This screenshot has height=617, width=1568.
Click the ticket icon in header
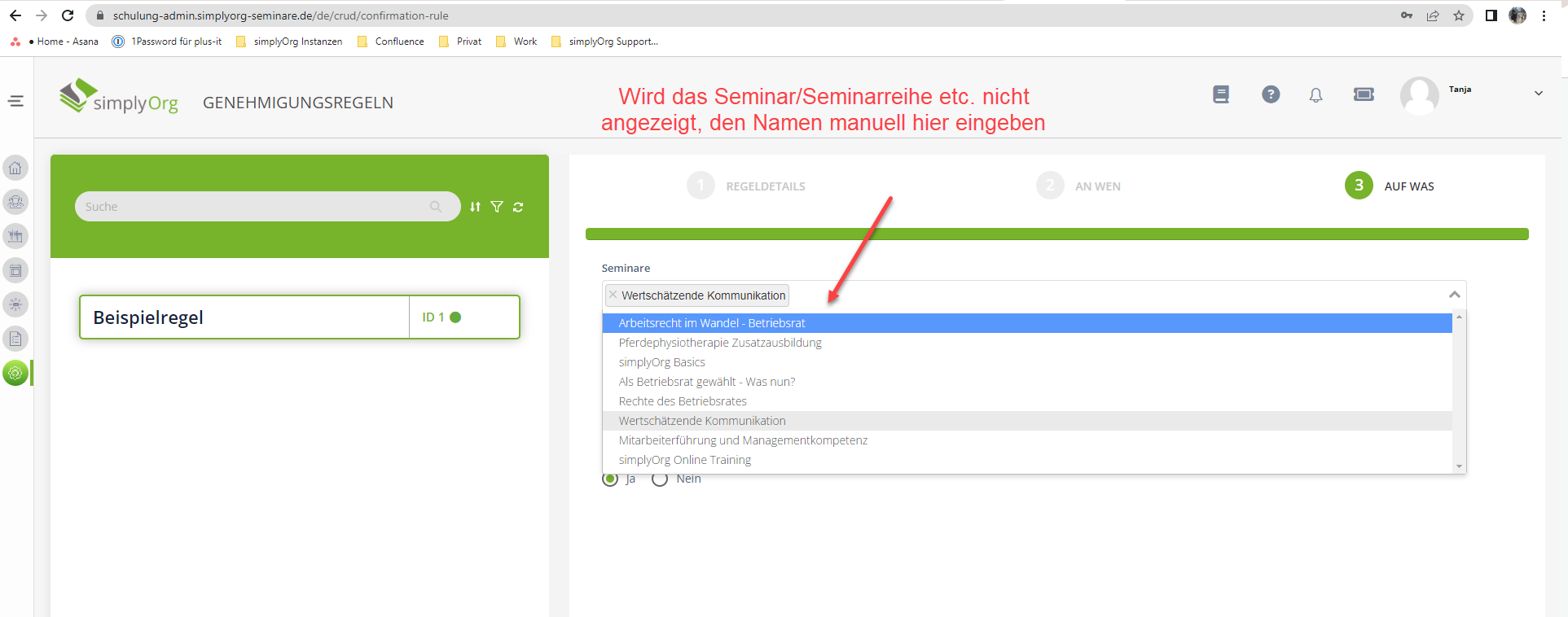[x=1364, y=94]
